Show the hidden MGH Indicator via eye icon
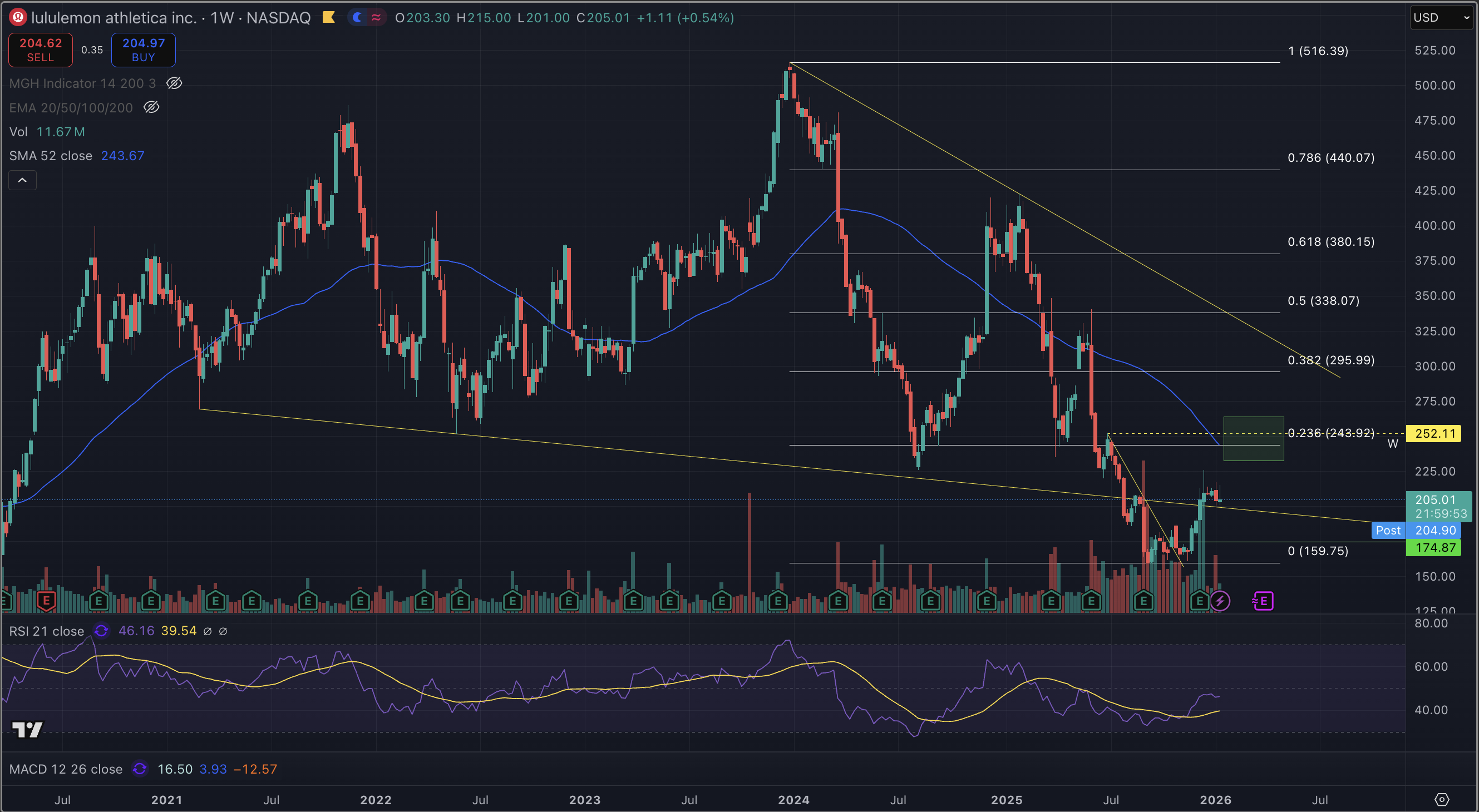 tap(174, 83)
